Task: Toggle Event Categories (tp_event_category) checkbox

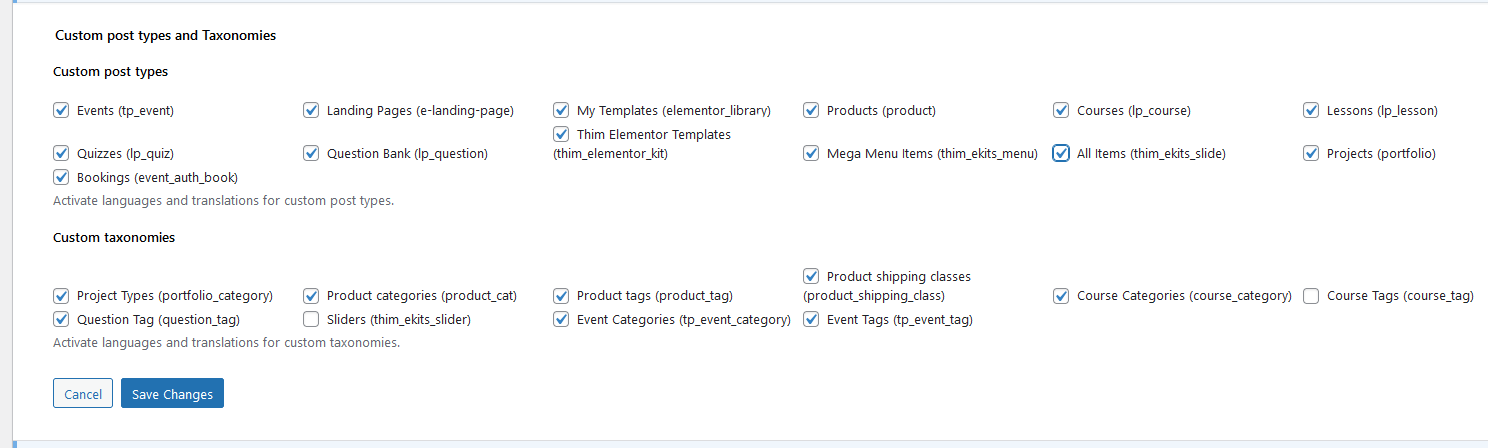Action: pyautogui.click(x=561, y=320)
